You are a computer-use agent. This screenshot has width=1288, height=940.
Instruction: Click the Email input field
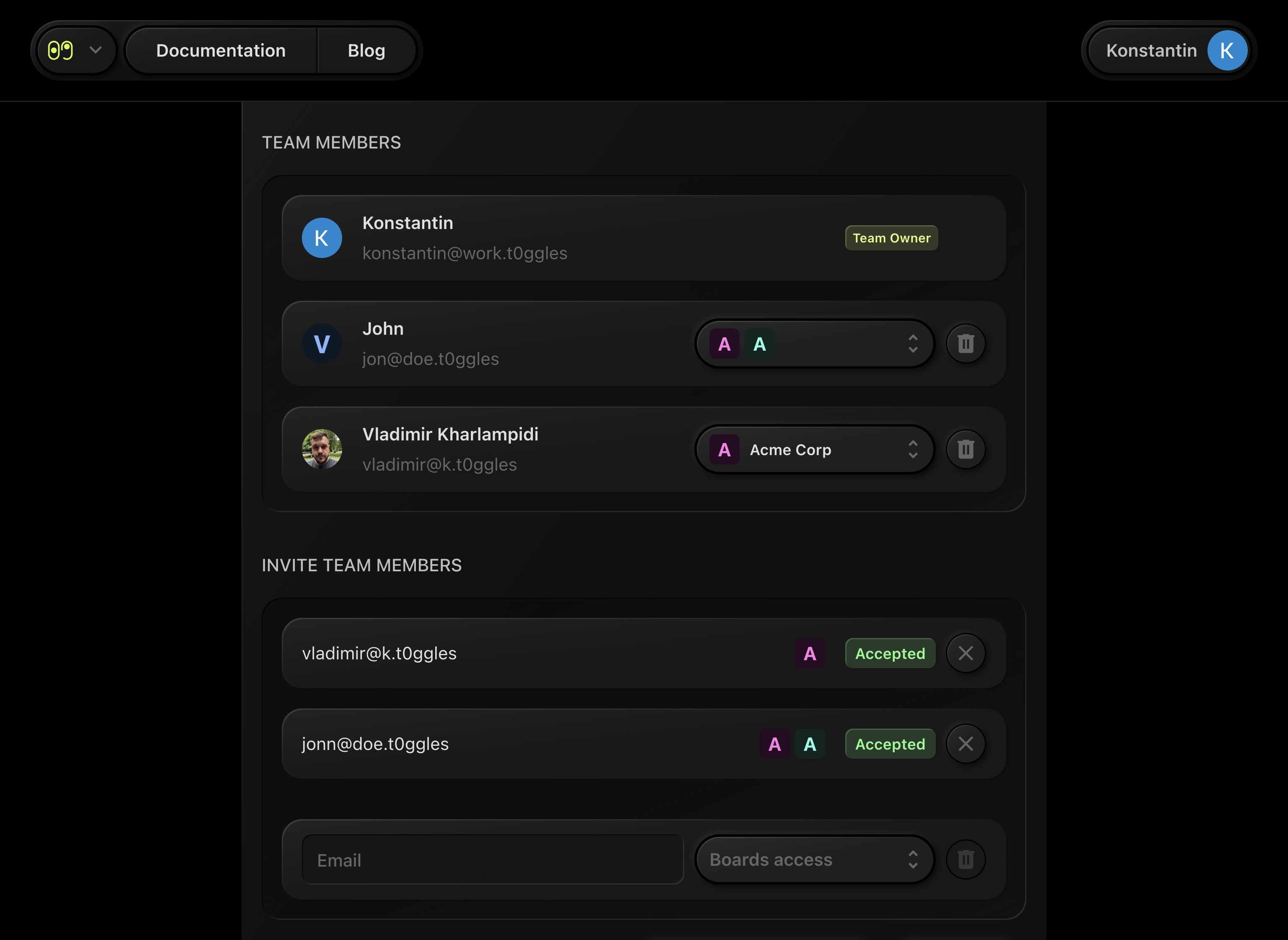[x=493, y=860]
